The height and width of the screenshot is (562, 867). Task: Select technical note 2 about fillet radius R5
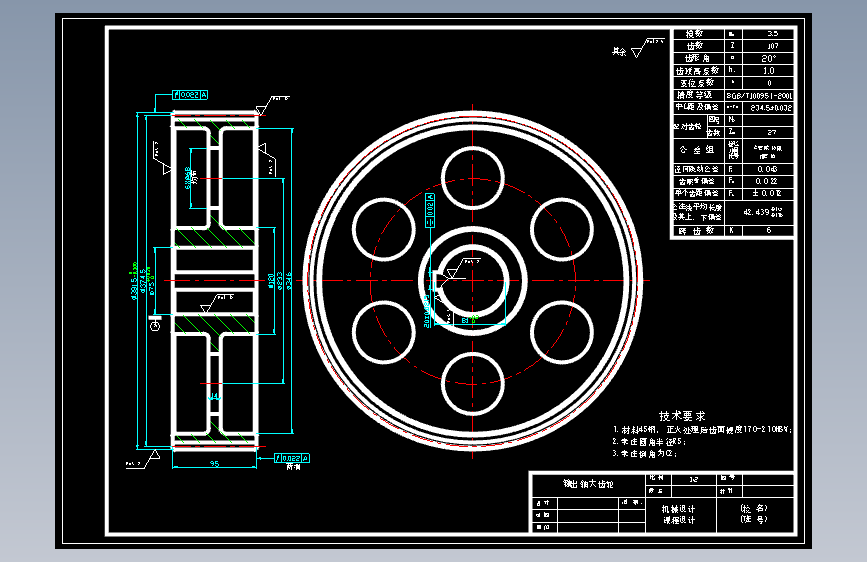[x=649, y=441]
